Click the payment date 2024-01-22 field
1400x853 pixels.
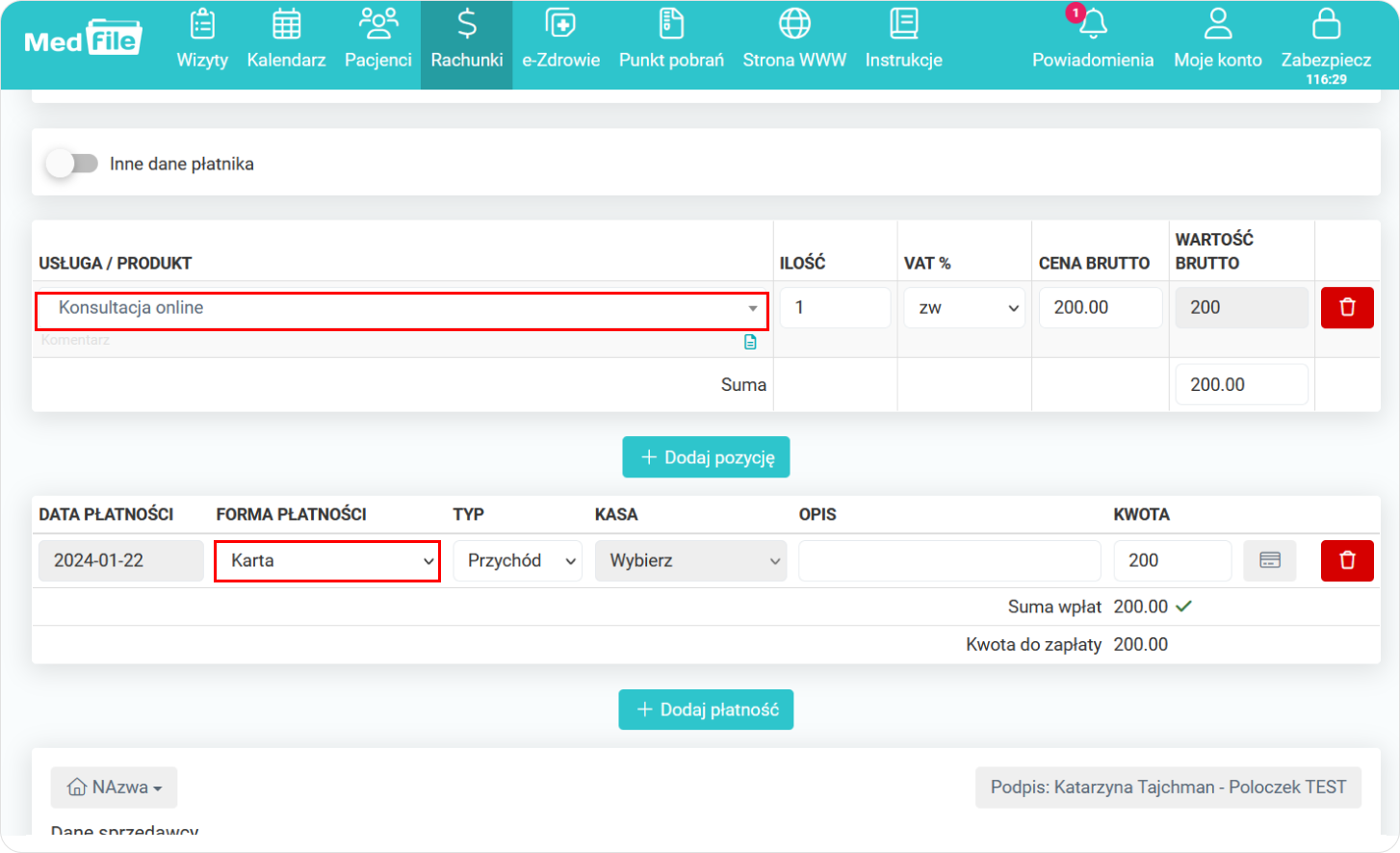tap(120, 561)
